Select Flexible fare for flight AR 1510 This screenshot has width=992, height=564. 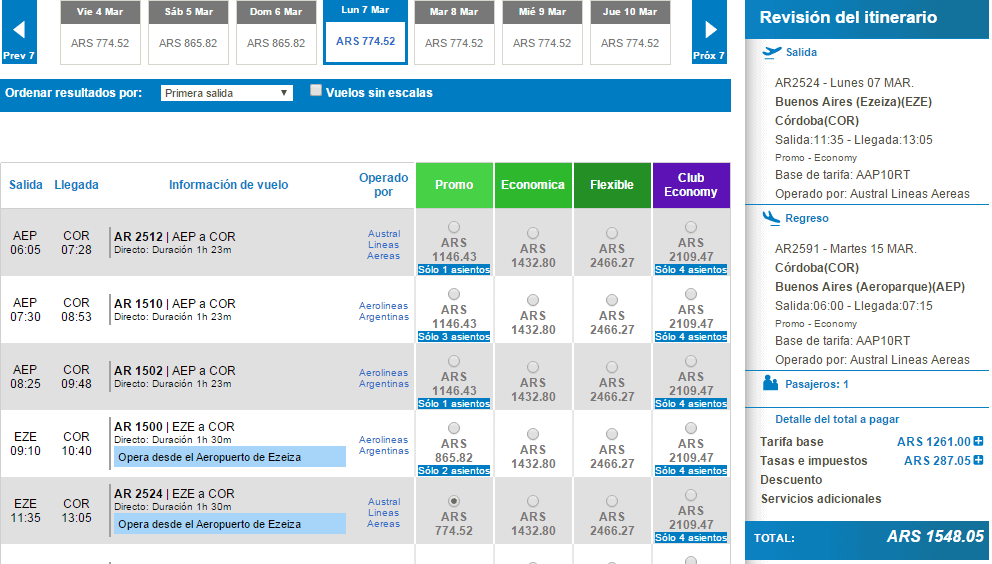pyautogui.click(x=611, y=300)
